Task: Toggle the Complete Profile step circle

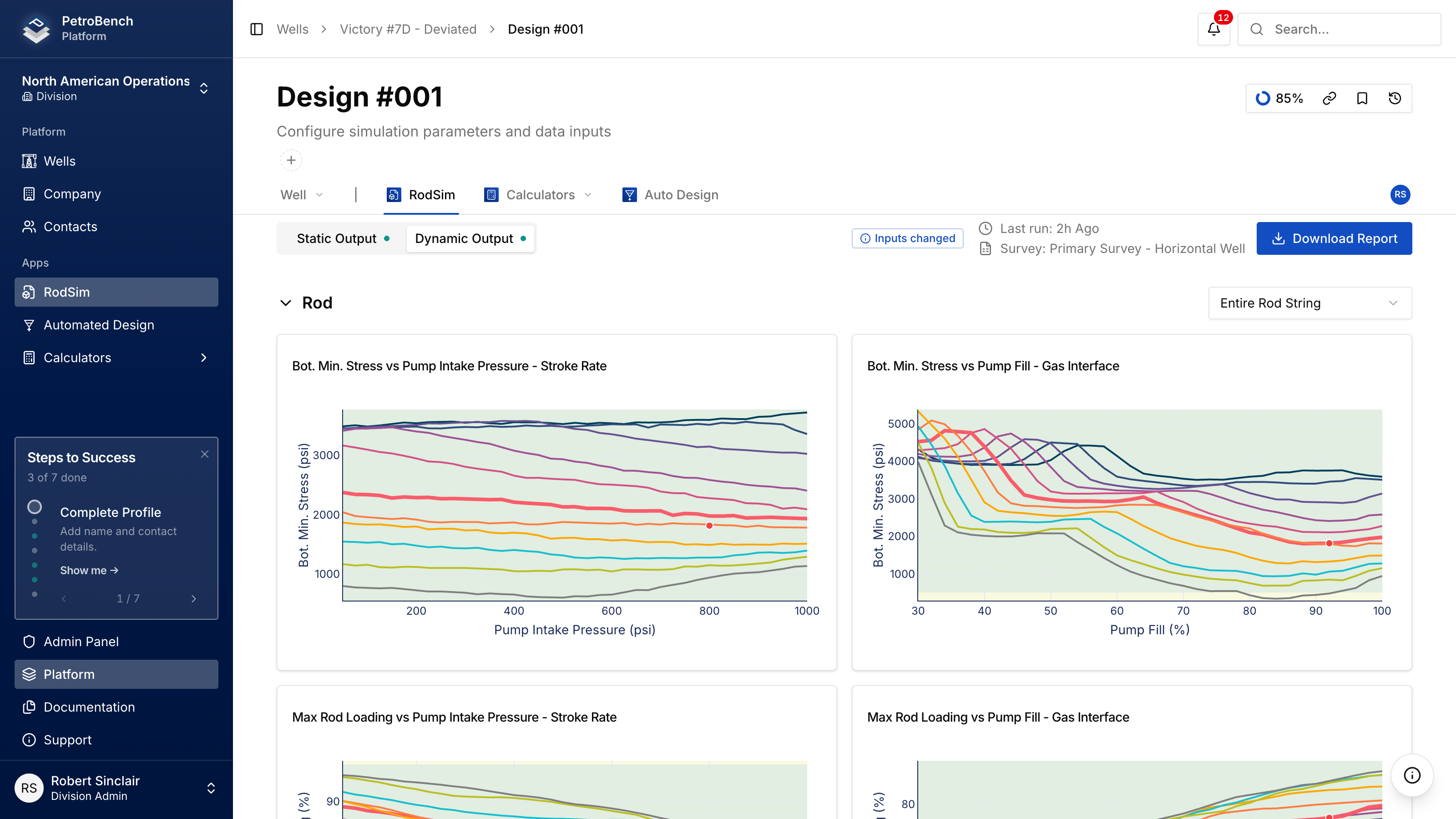Action: (x=35, y=506)
